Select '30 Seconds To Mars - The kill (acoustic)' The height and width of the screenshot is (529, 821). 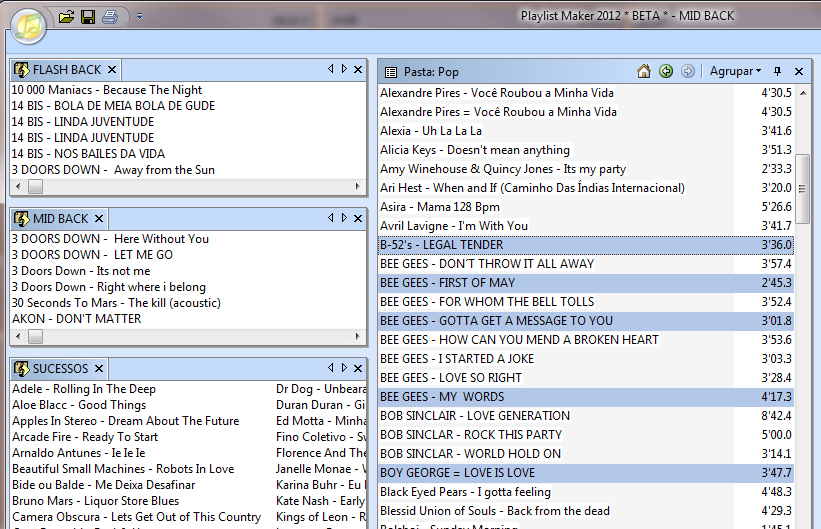tap(116, 303)
